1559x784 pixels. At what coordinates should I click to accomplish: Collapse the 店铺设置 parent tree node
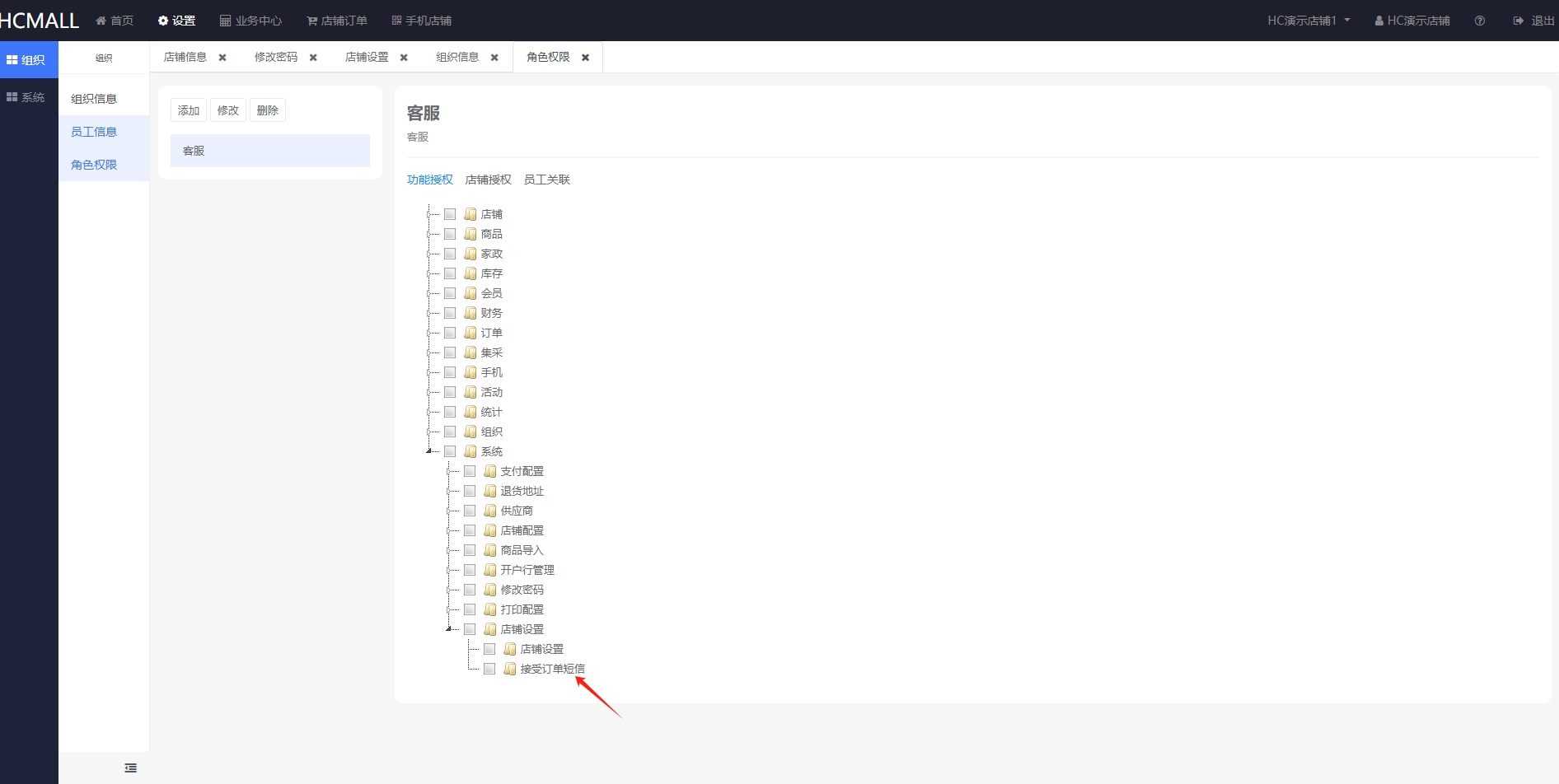coord(448,629)
